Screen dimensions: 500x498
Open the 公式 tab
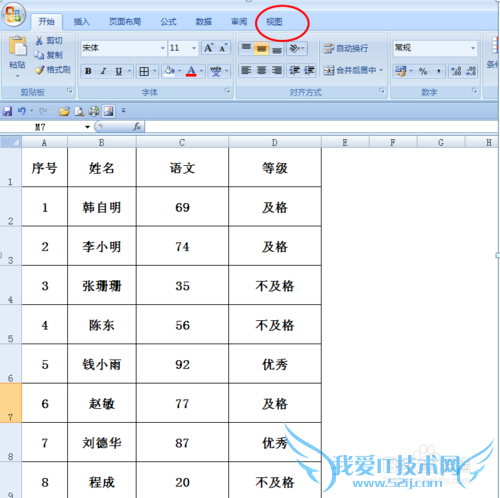(x=168, y=22)
